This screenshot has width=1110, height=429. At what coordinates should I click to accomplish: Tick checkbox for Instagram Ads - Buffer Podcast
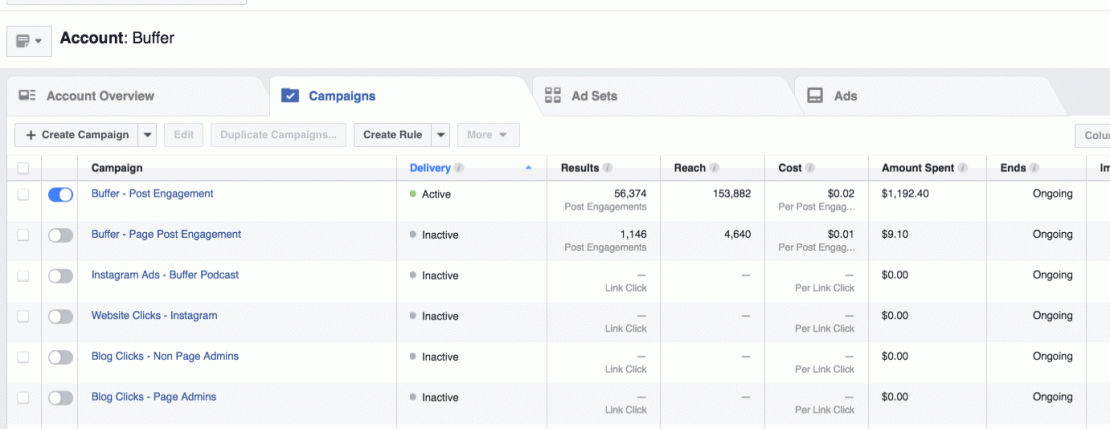click(23, 276)
